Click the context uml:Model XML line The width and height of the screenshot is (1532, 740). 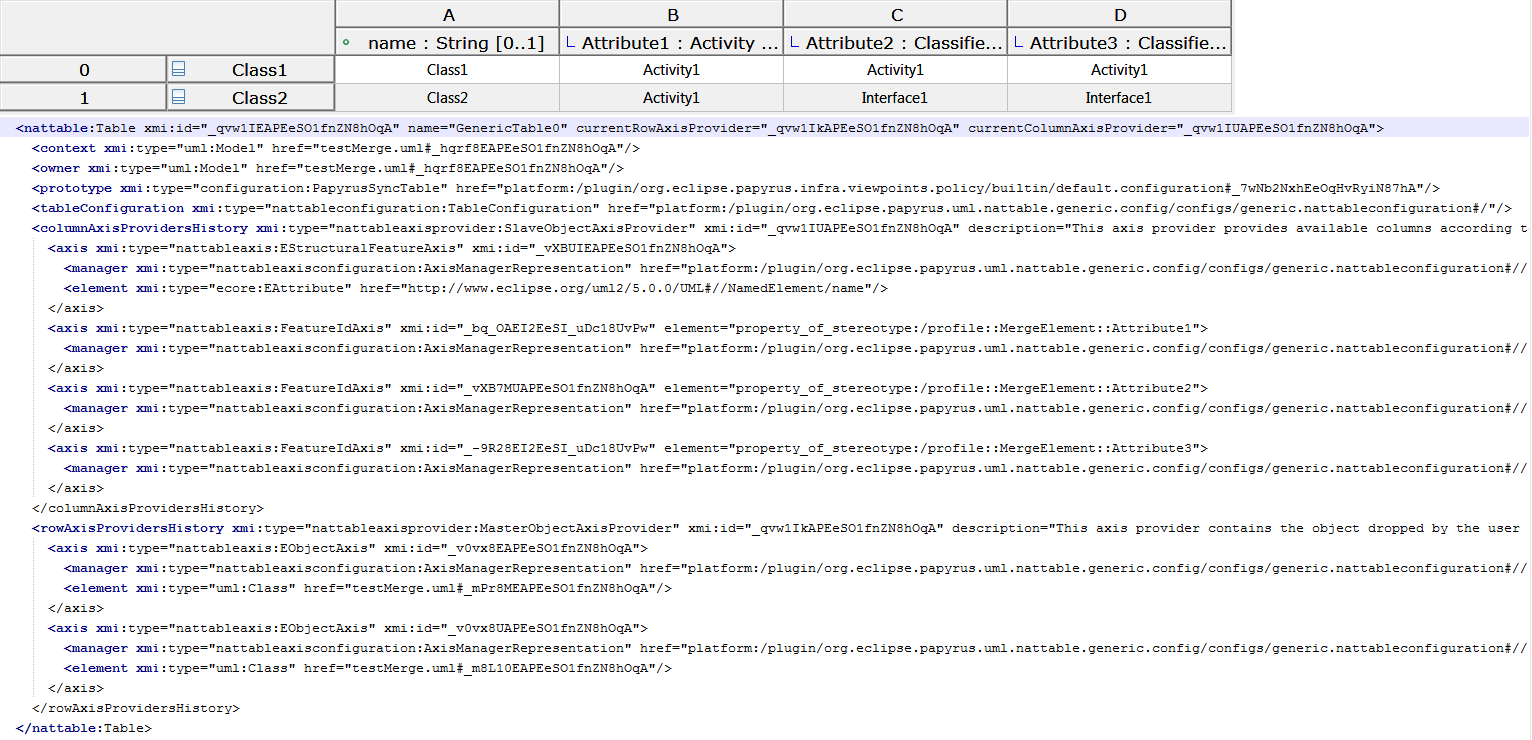click(x=336, y=148)
